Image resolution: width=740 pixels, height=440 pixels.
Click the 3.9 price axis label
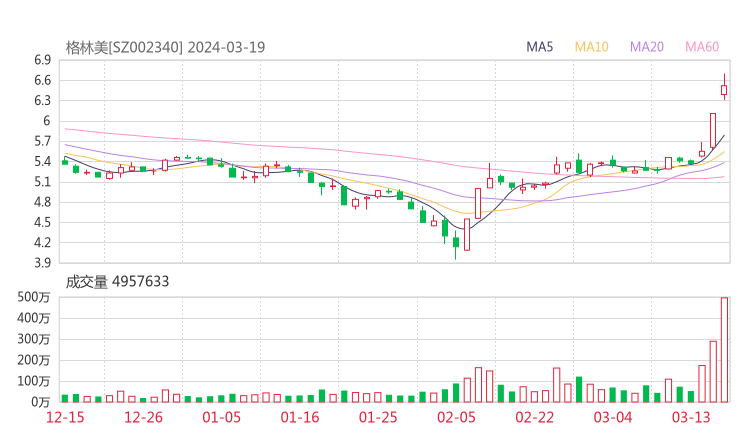42,263
